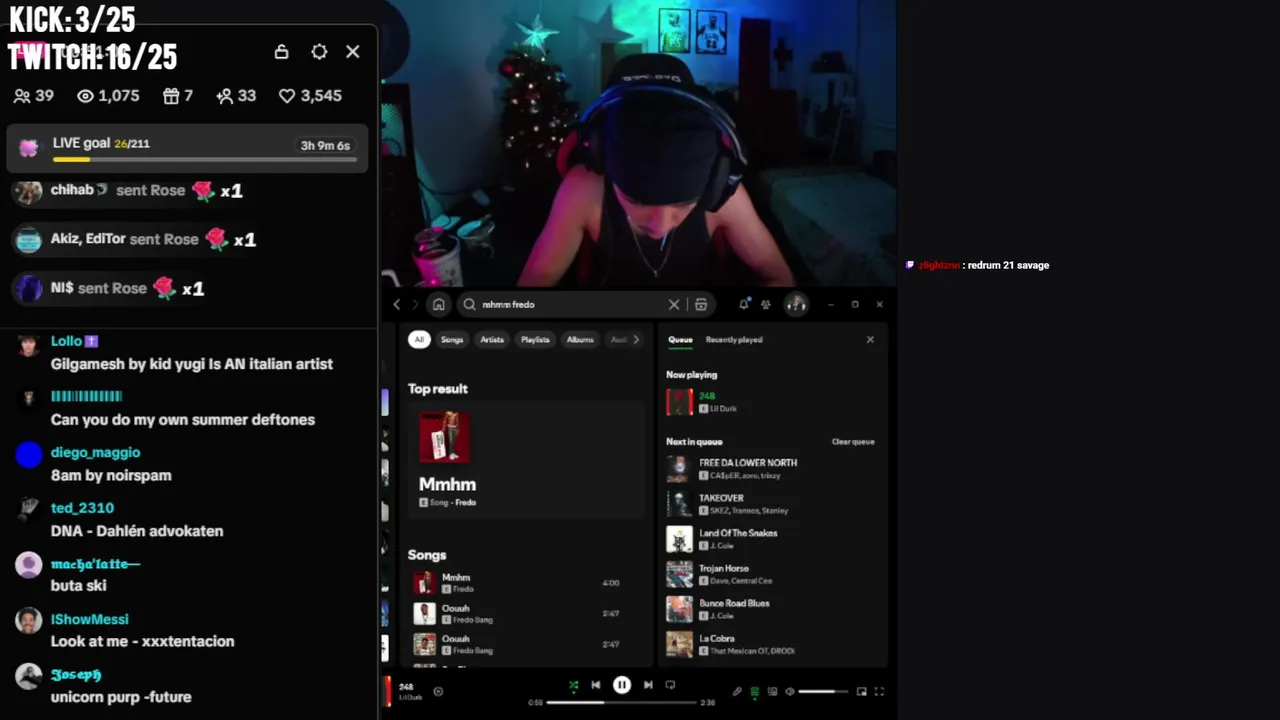Click the search magnifier icon
1280x720 pixels.
[x=469, y=304]
